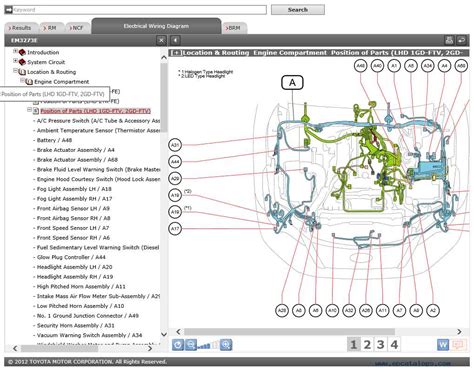474x371 pixels.
Task: Click tree panel scroll-up arrow
Action: (164, 57)
